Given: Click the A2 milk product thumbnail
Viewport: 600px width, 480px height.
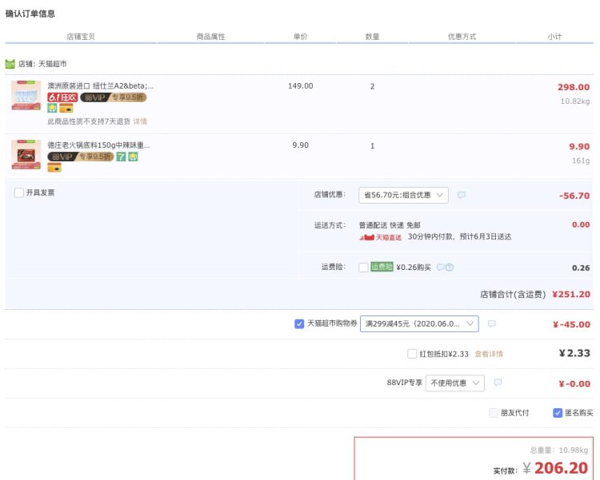Looking at the screenshot, I should (x=26, y=95).
